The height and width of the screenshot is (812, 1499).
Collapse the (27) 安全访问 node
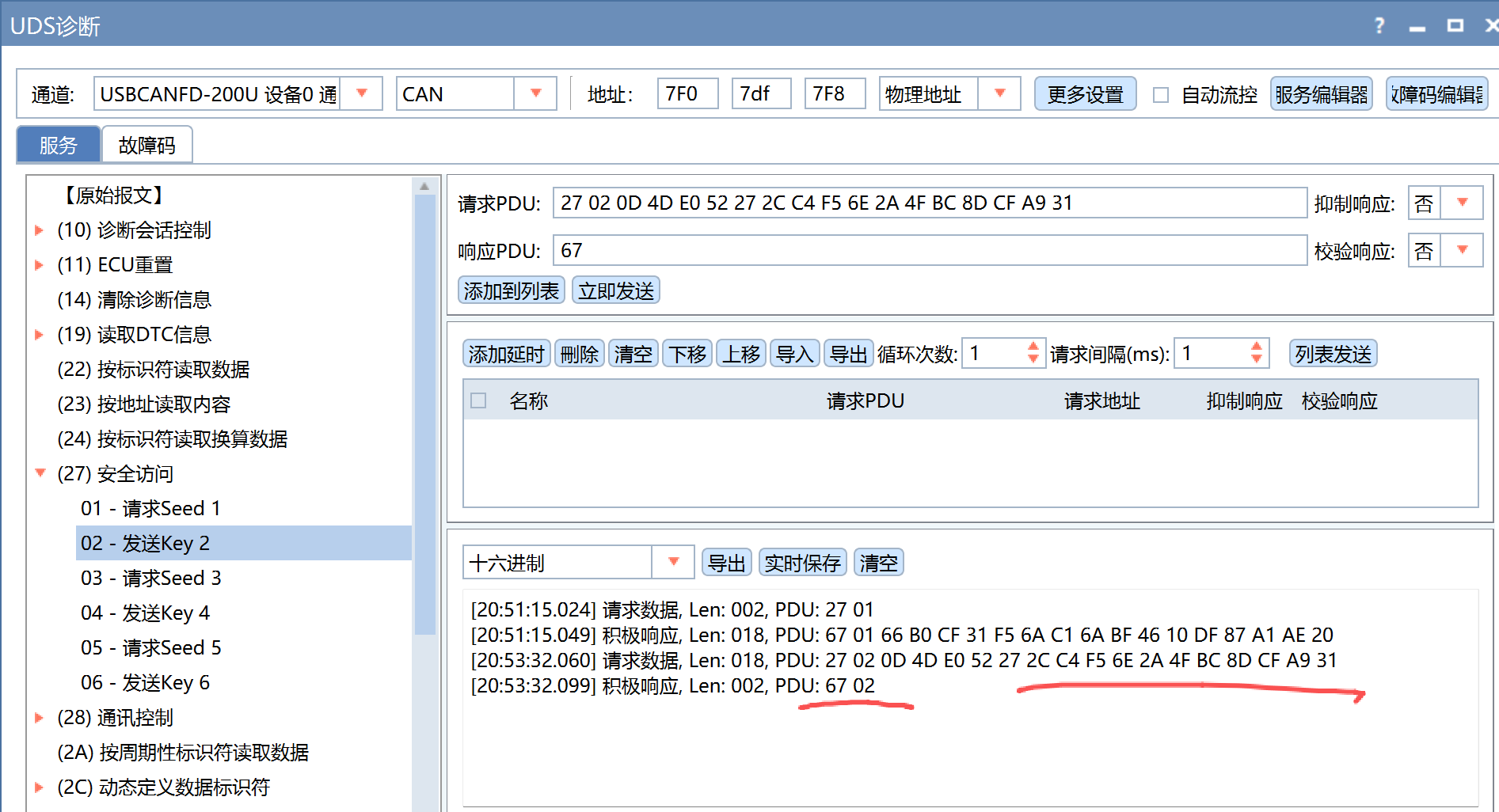(40, 473)
